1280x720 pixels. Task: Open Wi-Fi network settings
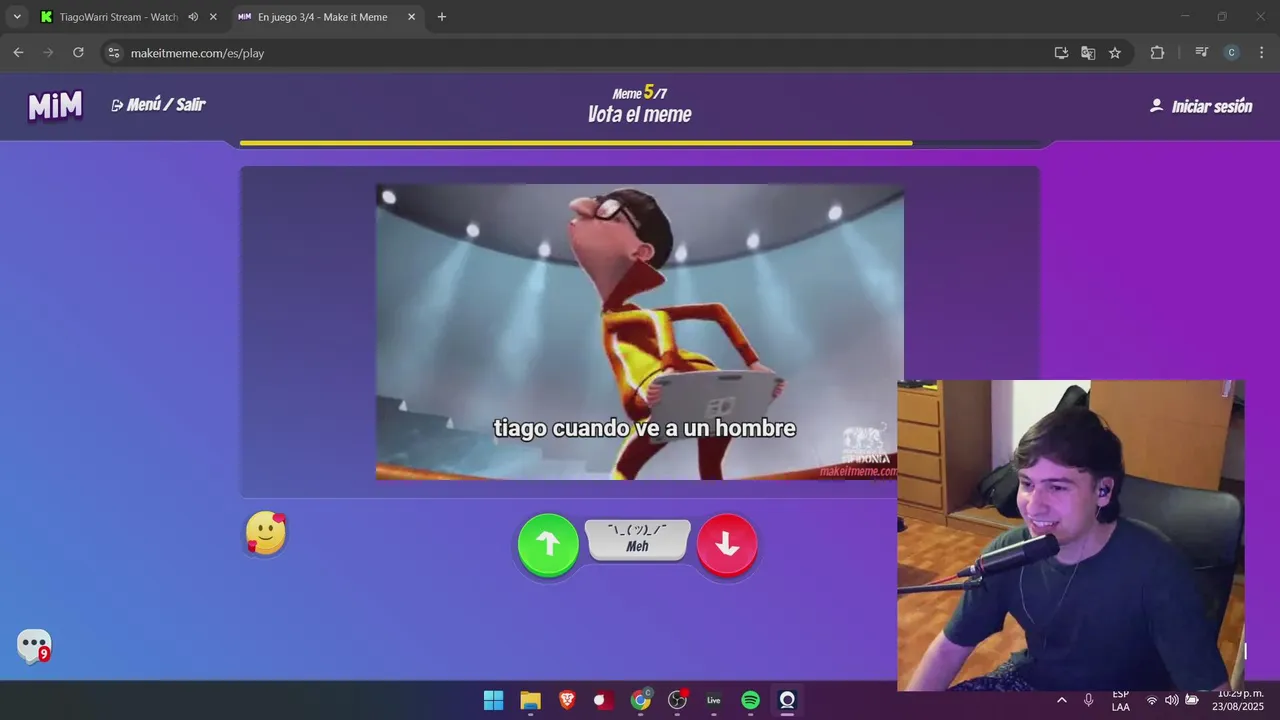coord(1152,700)
